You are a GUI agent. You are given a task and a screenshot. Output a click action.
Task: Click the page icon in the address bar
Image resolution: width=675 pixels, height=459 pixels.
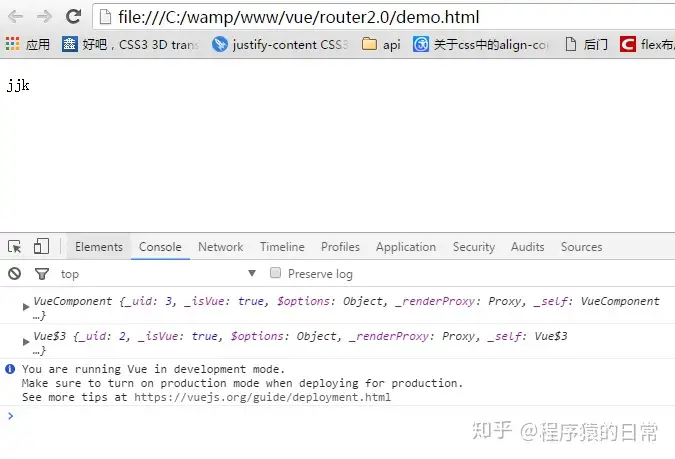pos(105,17)
